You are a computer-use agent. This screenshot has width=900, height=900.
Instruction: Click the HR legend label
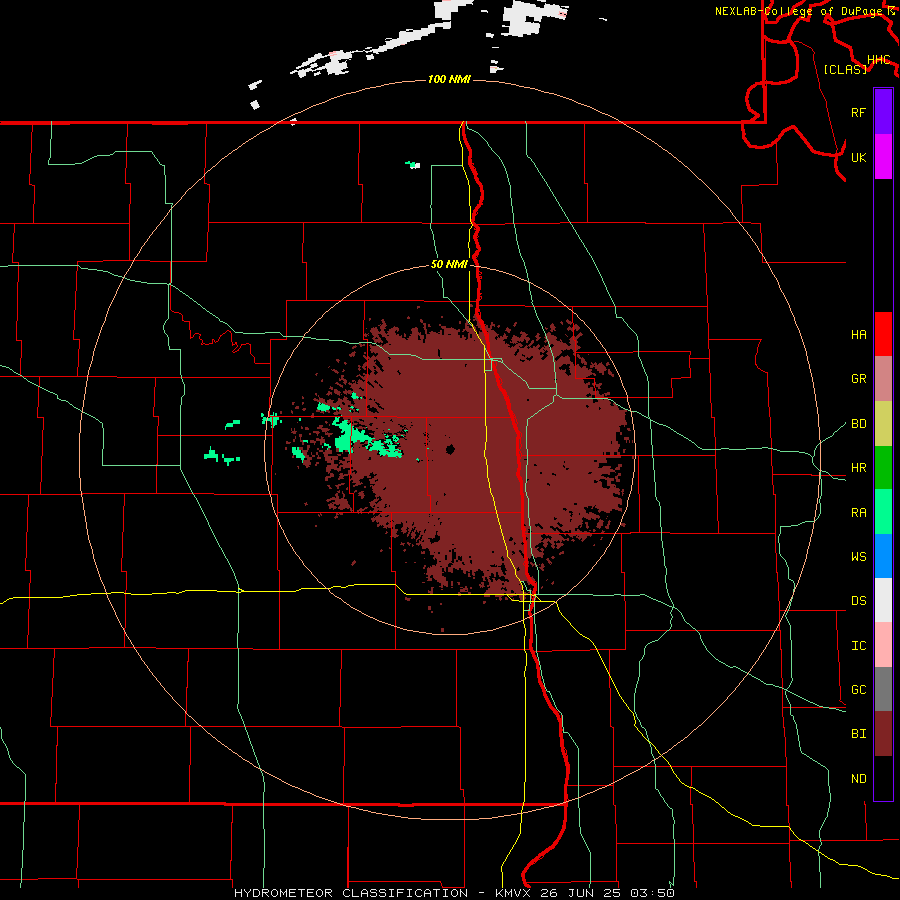pyautogui.click(x=859, y=468)
